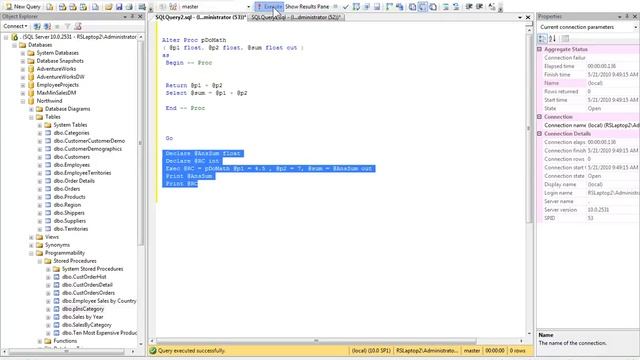Decrease indent of selected code

click(x=469, y=7)
